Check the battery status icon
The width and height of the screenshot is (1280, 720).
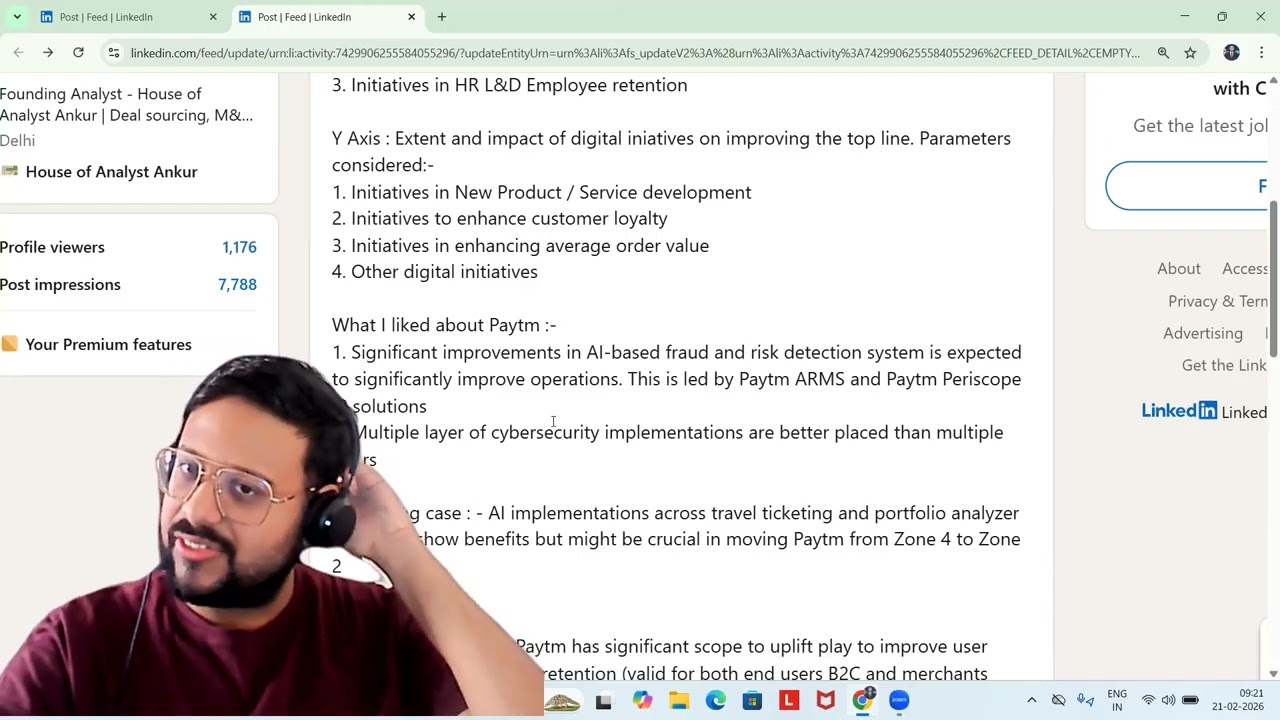click(x=1190, y=700)
